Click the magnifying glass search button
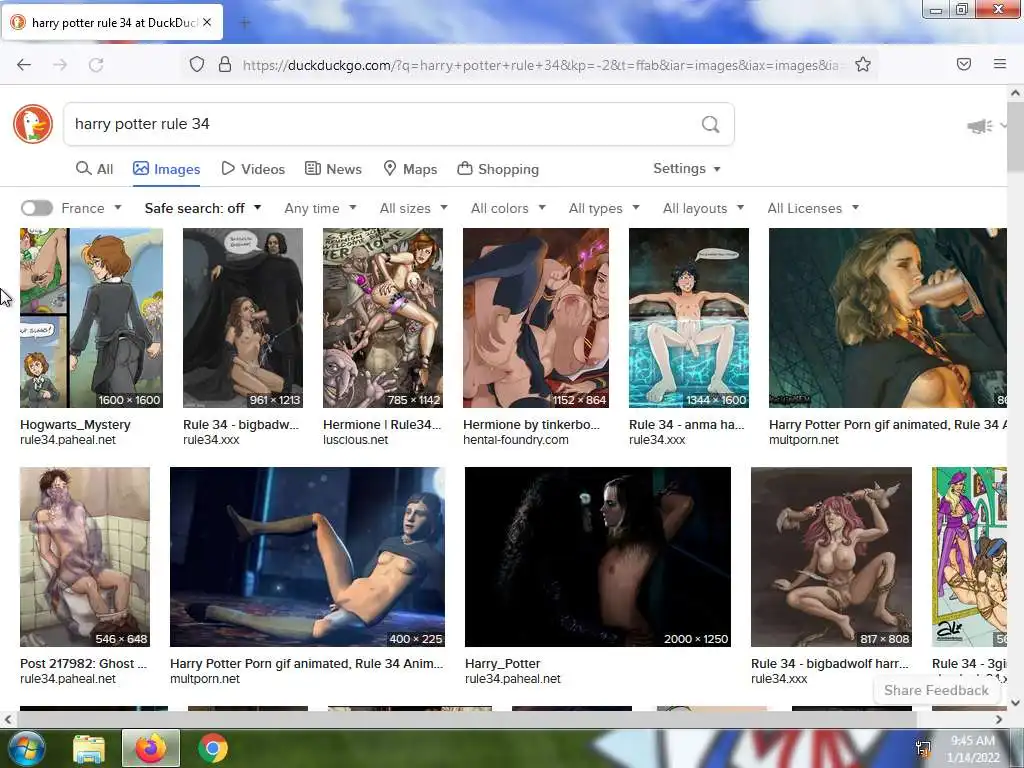The width and height of the screenshot is (1024, 768). point(711,124)
